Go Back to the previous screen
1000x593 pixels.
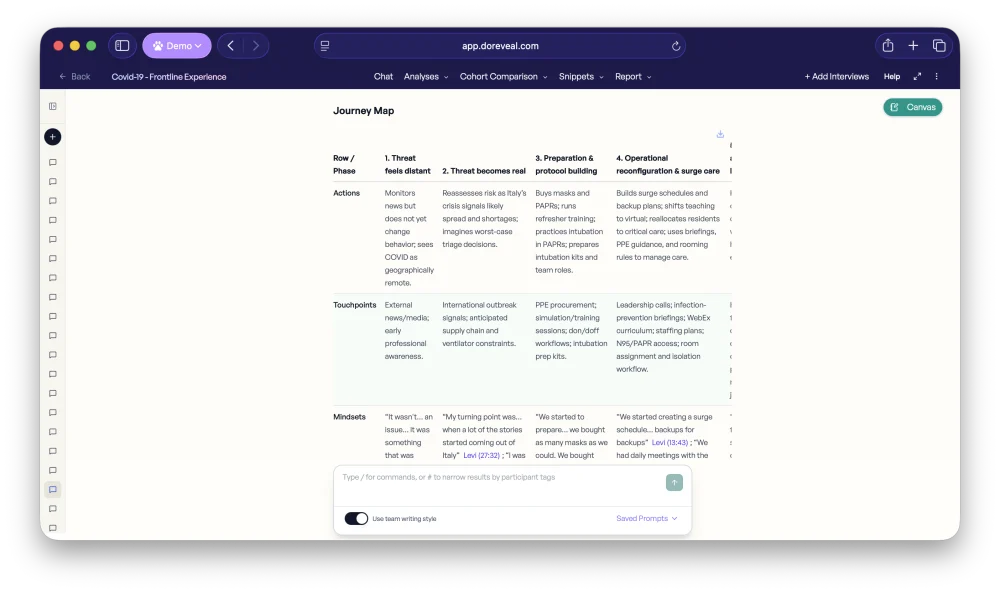click(75, 77)
